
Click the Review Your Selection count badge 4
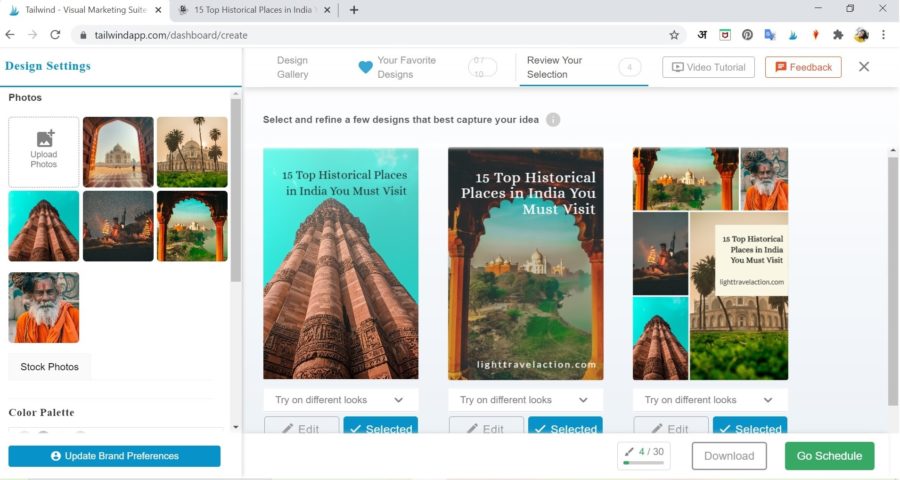[x=630, y=67]
